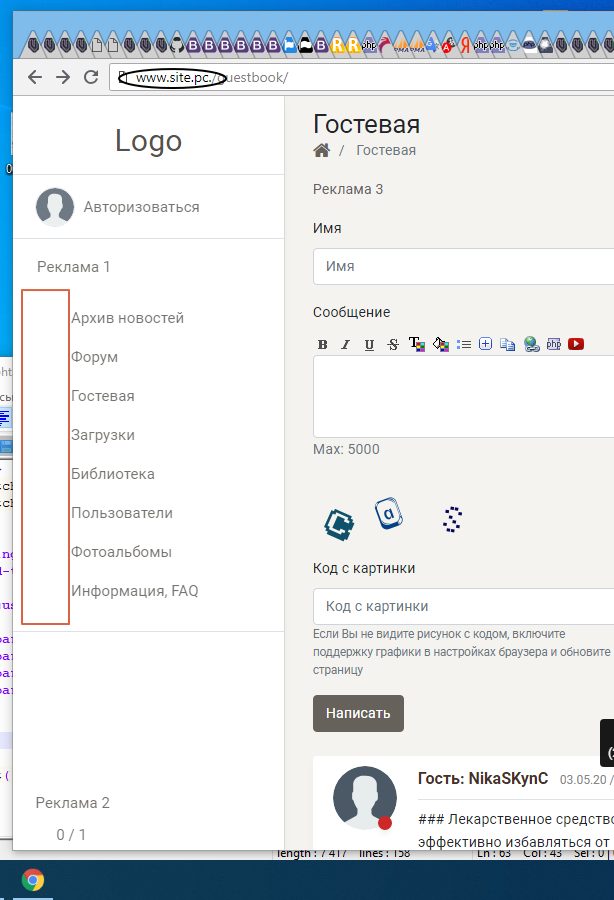
Task: Click the Logo site header
Action: coord(149,141)
